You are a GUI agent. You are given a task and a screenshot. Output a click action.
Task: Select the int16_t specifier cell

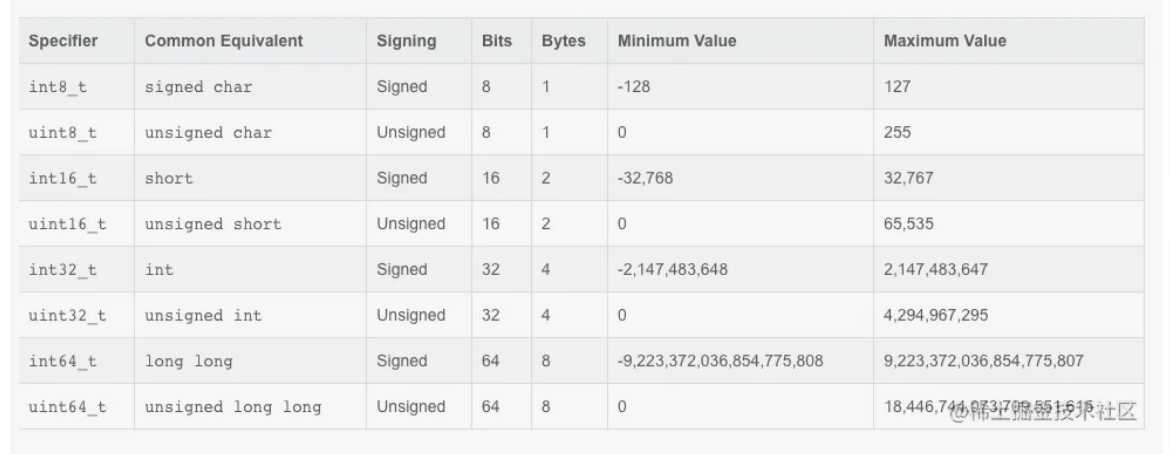pos(62,178)
